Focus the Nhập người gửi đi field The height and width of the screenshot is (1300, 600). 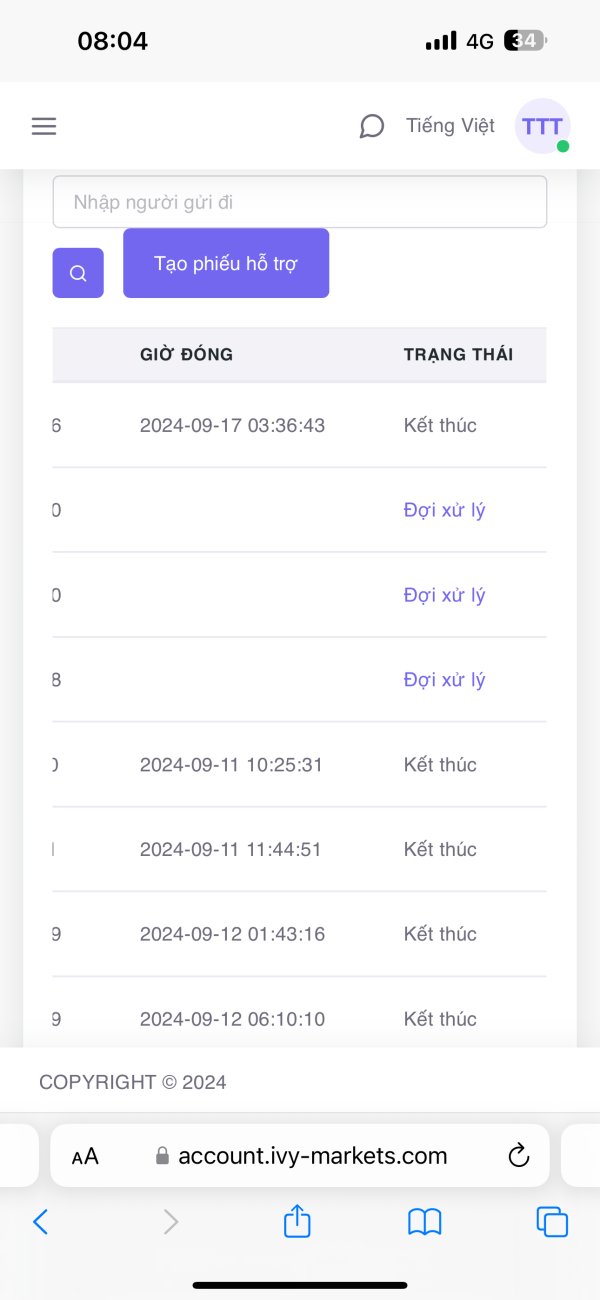pos(300,202)
